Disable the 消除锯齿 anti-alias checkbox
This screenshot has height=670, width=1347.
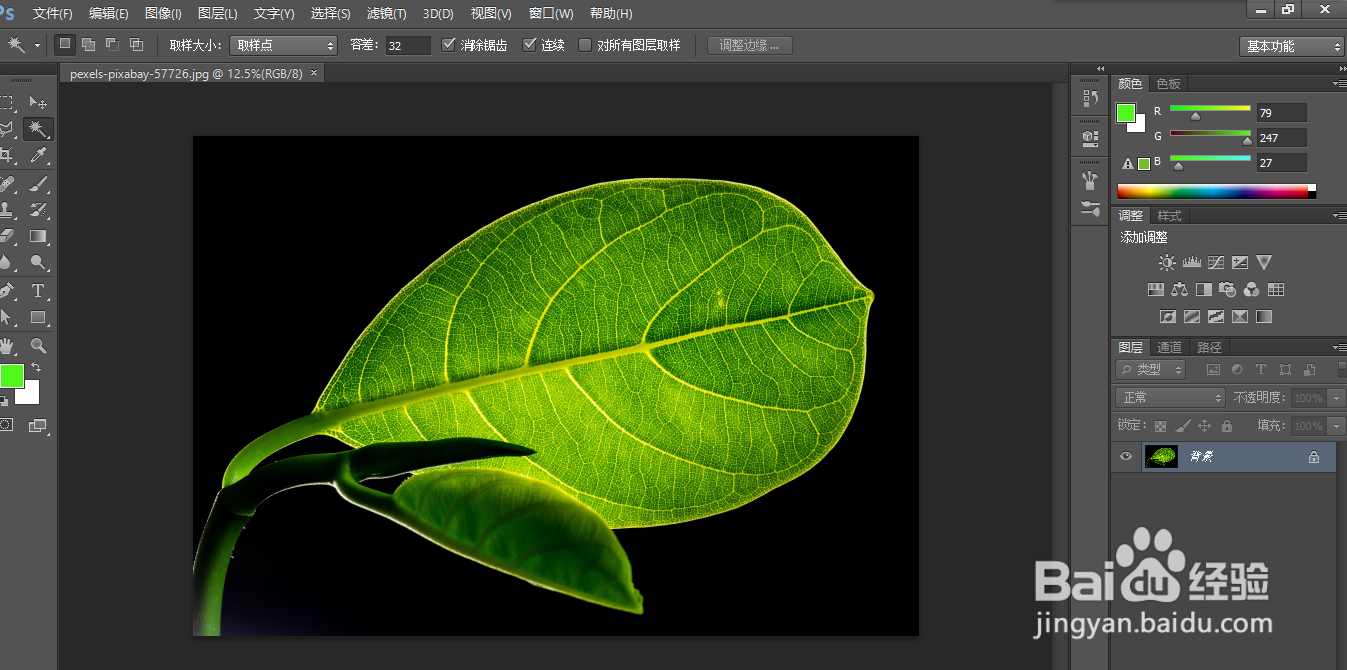coord(449,45)
